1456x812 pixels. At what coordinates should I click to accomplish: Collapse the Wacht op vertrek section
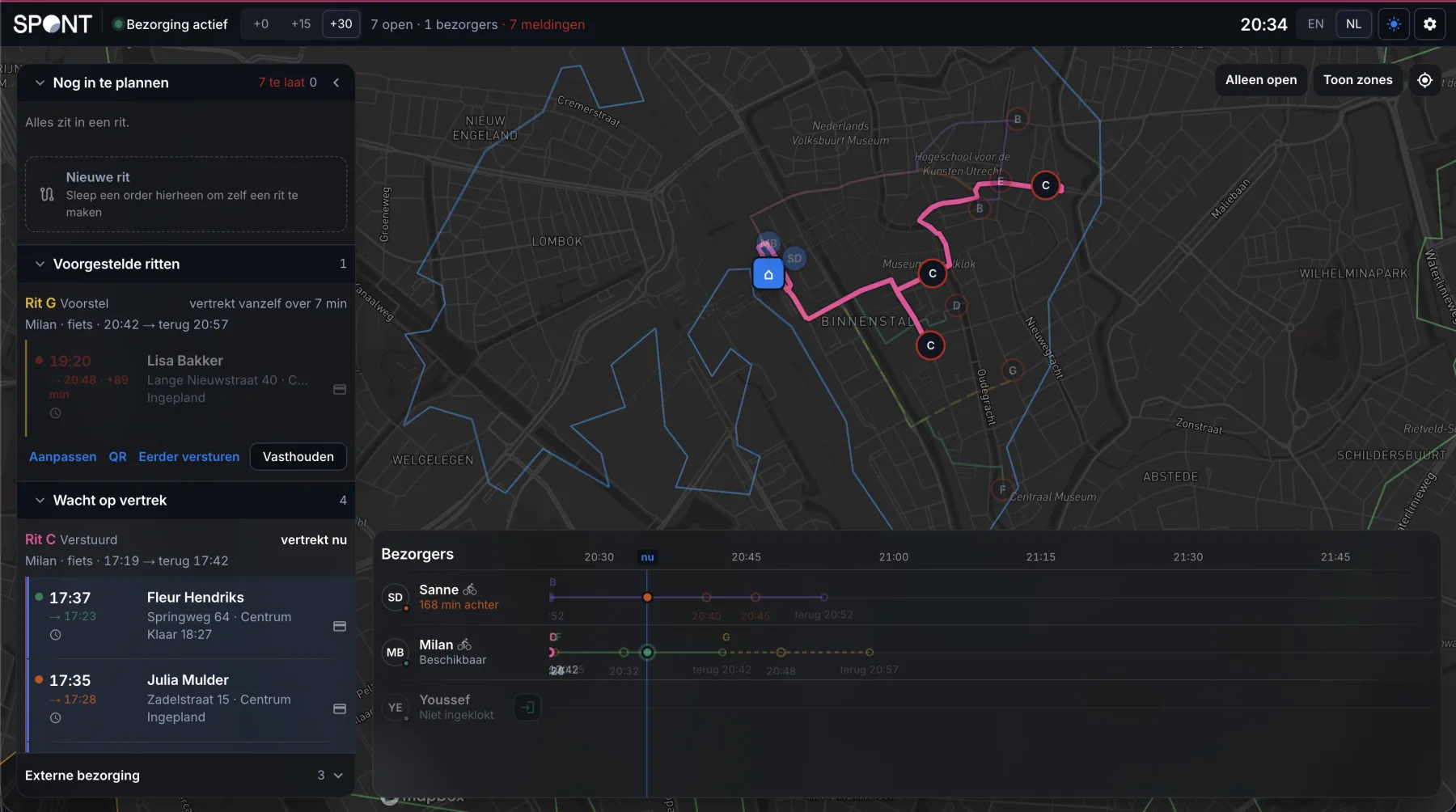coord(40,500)
